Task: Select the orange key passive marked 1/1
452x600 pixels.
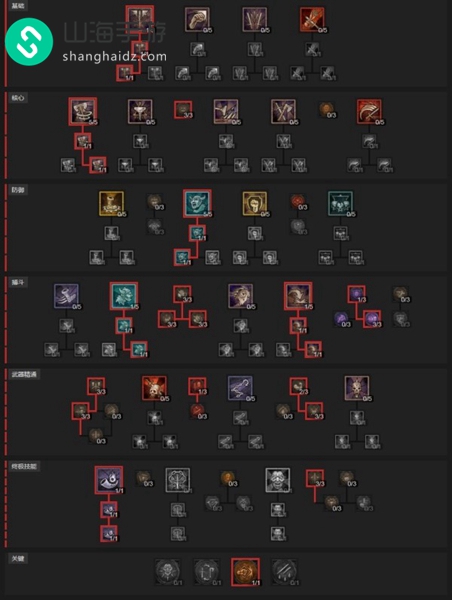Action: coord(245,572)
